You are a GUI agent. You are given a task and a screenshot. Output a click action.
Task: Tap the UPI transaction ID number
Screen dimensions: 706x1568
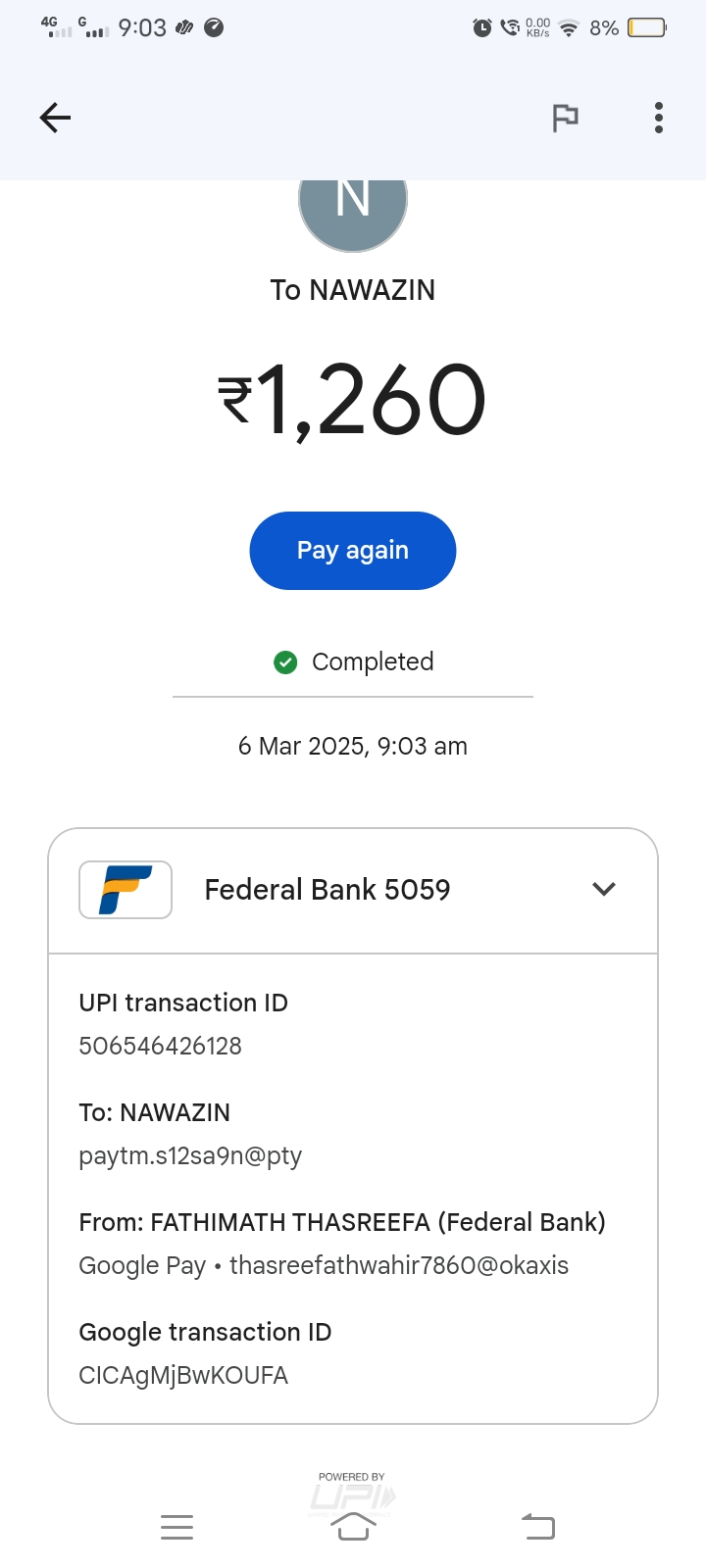[160, 1047]
